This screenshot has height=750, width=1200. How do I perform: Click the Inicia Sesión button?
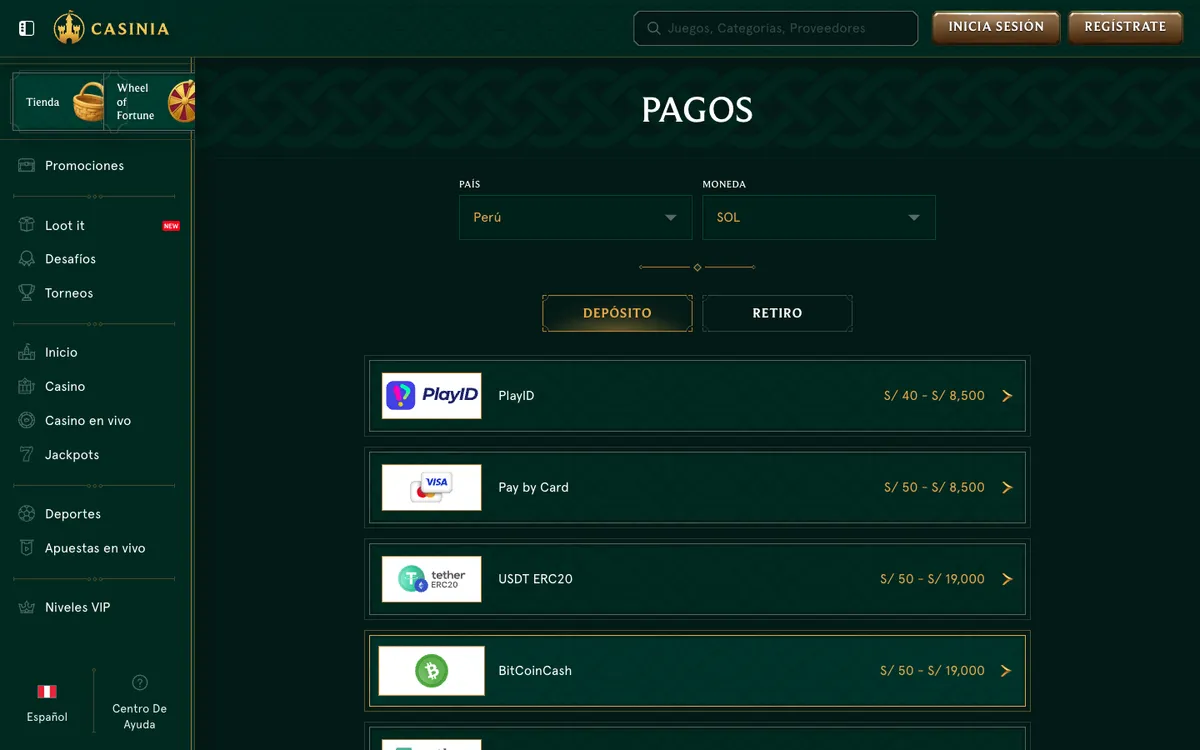996,27
